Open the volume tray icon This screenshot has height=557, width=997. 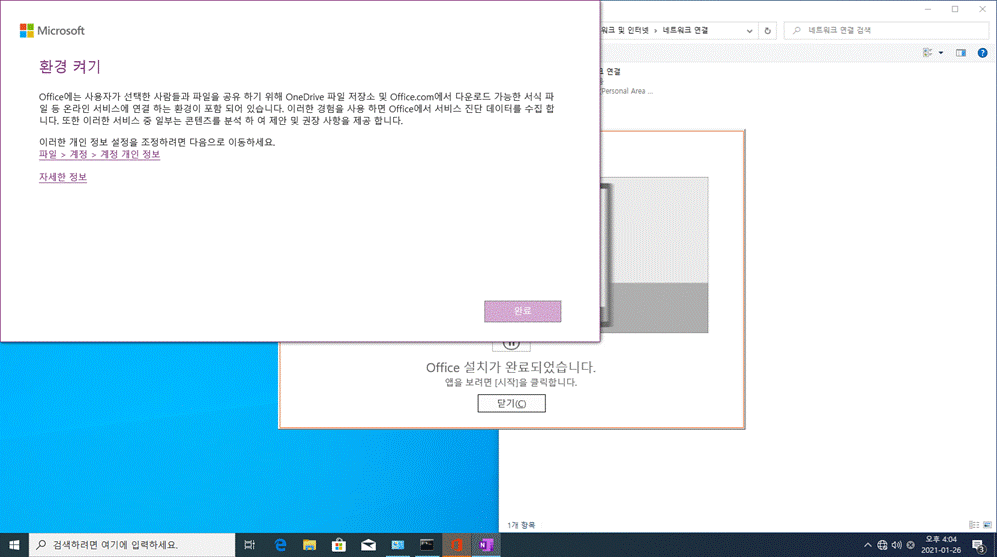click(897, 545)
